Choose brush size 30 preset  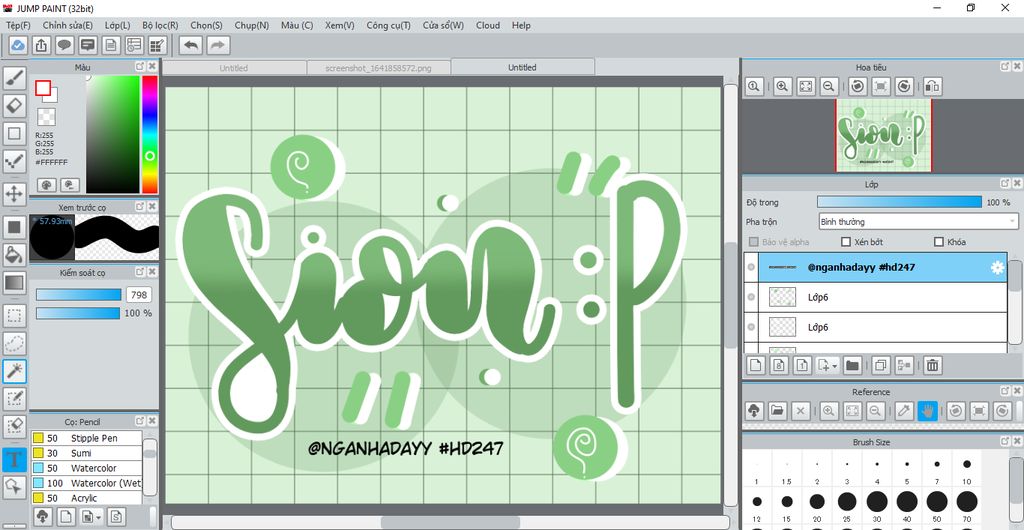(877, 507)
